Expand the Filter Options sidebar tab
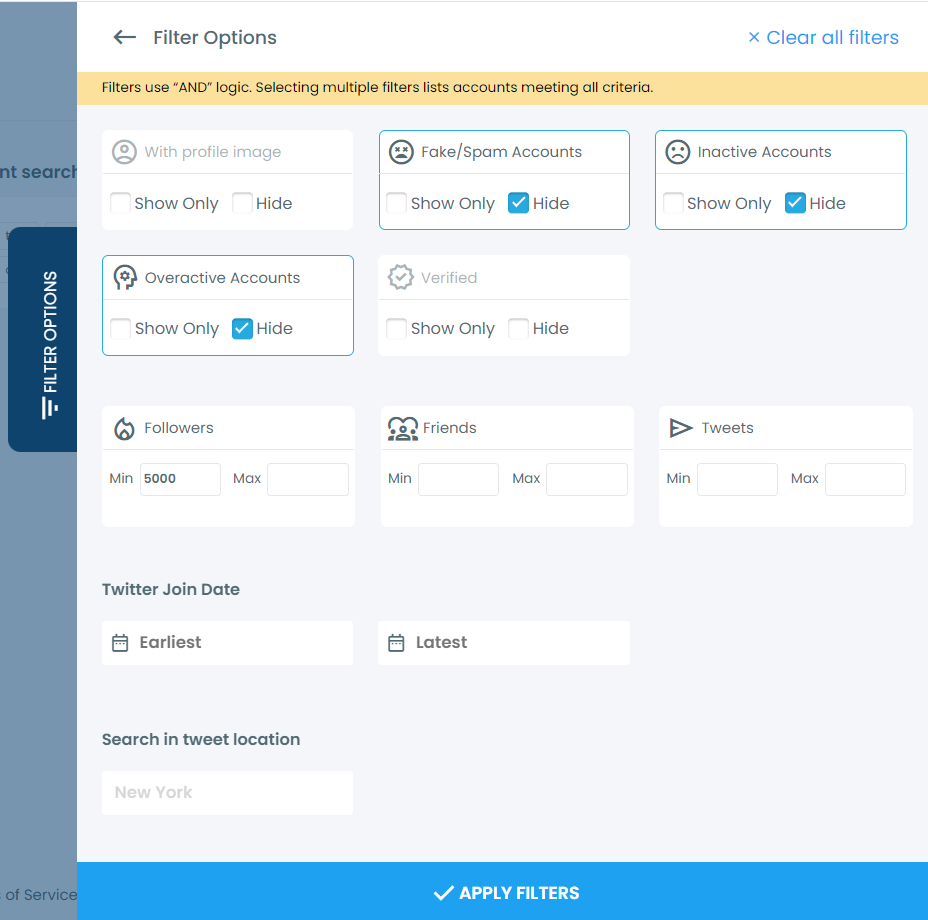This screenshot has height=920, width=928. 43,339
